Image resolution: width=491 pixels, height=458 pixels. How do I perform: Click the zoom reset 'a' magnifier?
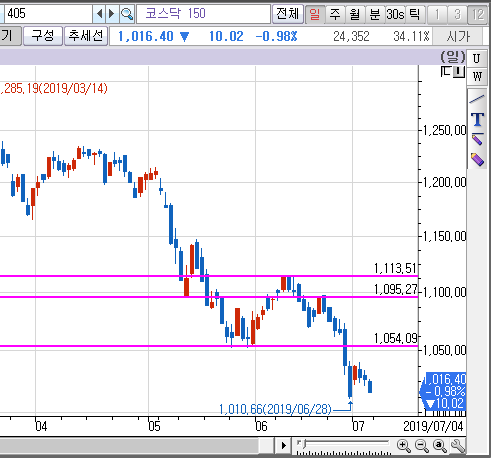coord(440,445)
